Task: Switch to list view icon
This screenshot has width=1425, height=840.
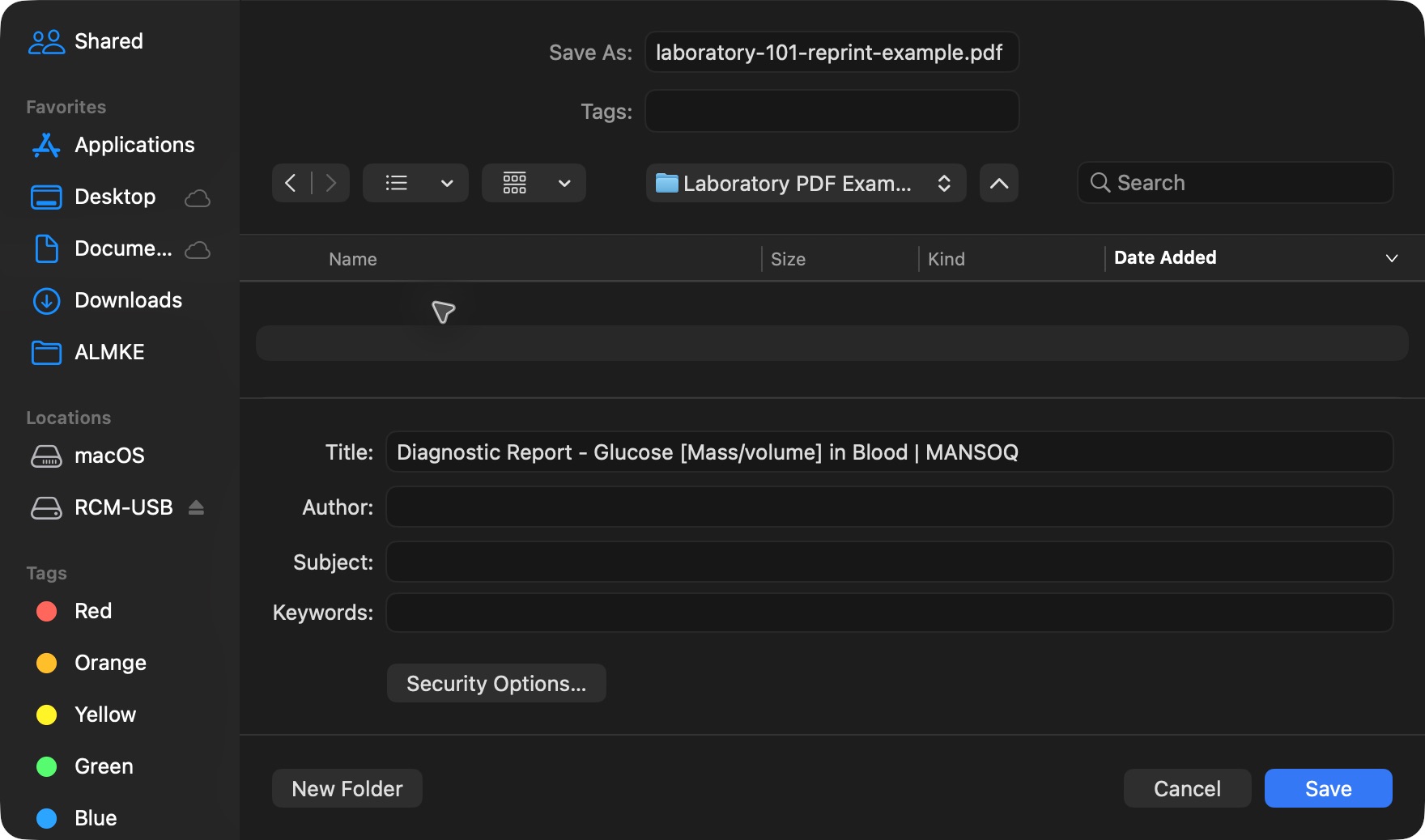Action: click(396, 183)
